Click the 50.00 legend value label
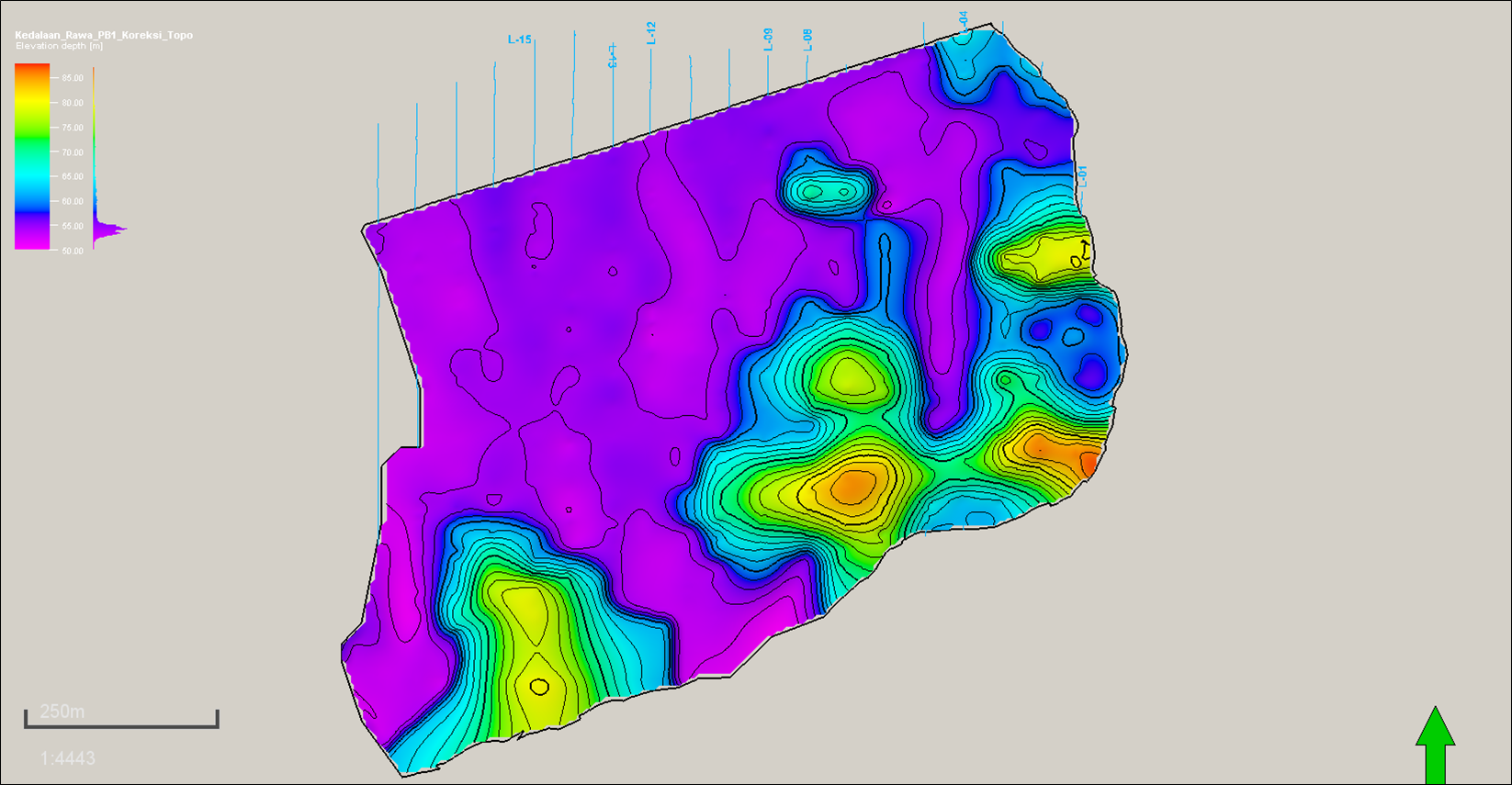1512x785 pixels. click(x=73, y=251)
